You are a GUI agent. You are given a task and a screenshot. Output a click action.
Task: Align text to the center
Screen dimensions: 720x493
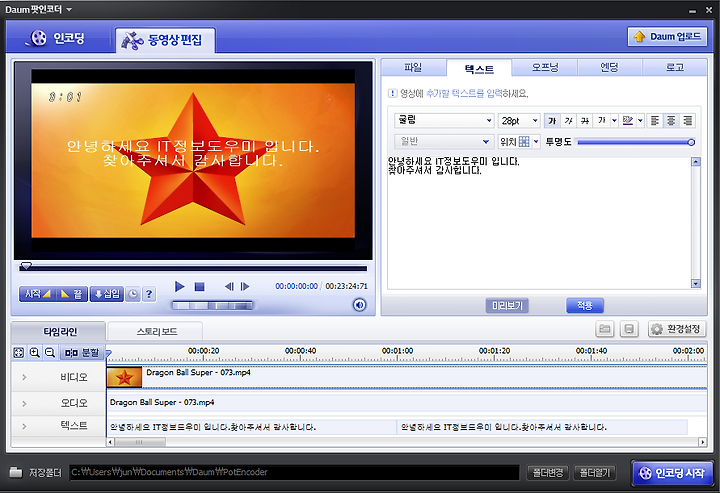[671, 121]
